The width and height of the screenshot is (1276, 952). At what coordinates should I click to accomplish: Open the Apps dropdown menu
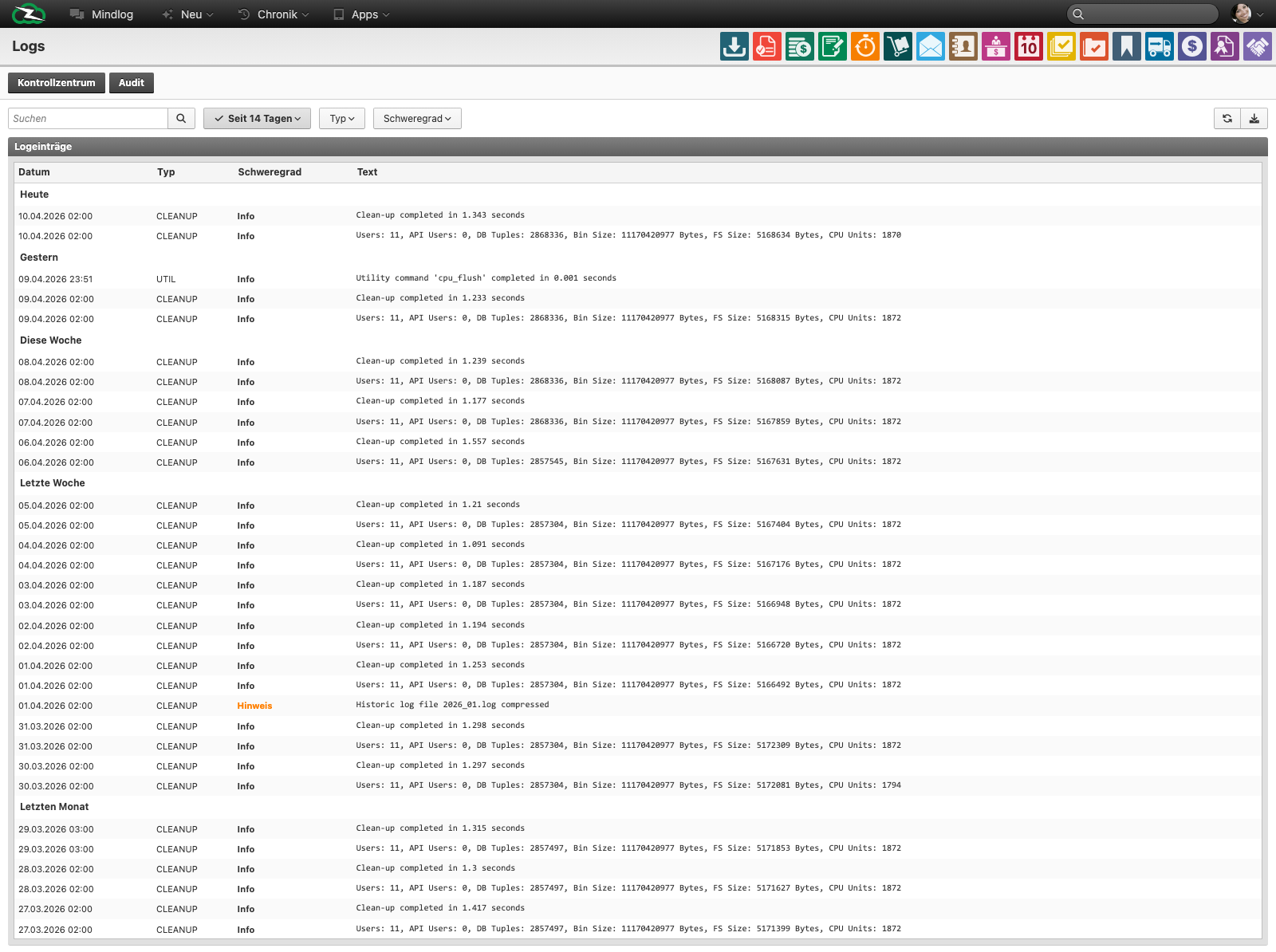point(361,14)
